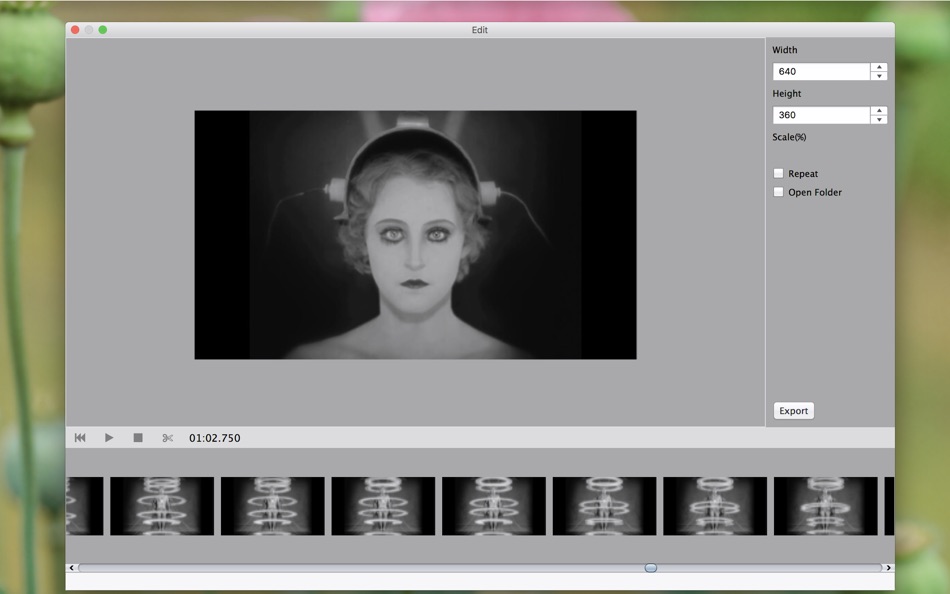Decrease Height with the down stepper arrow
This screenshot has width=950, height=594.
[x=879, y=119]
